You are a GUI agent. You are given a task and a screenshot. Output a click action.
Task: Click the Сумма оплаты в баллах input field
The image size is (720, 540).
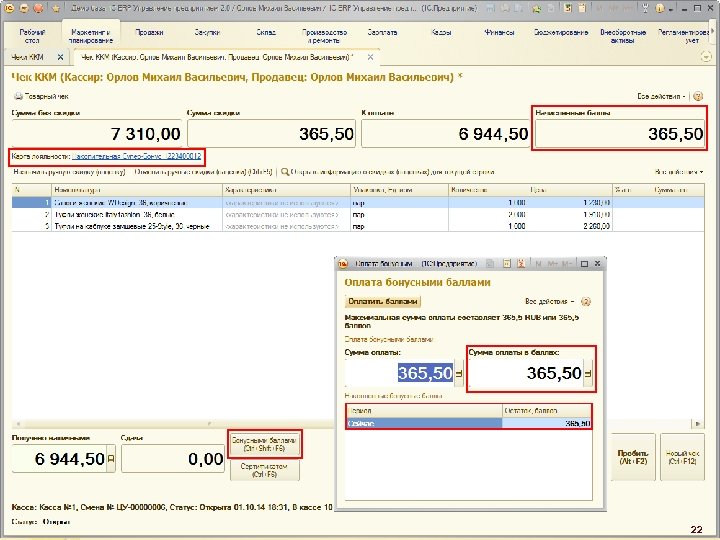click(x=526, y=373)
